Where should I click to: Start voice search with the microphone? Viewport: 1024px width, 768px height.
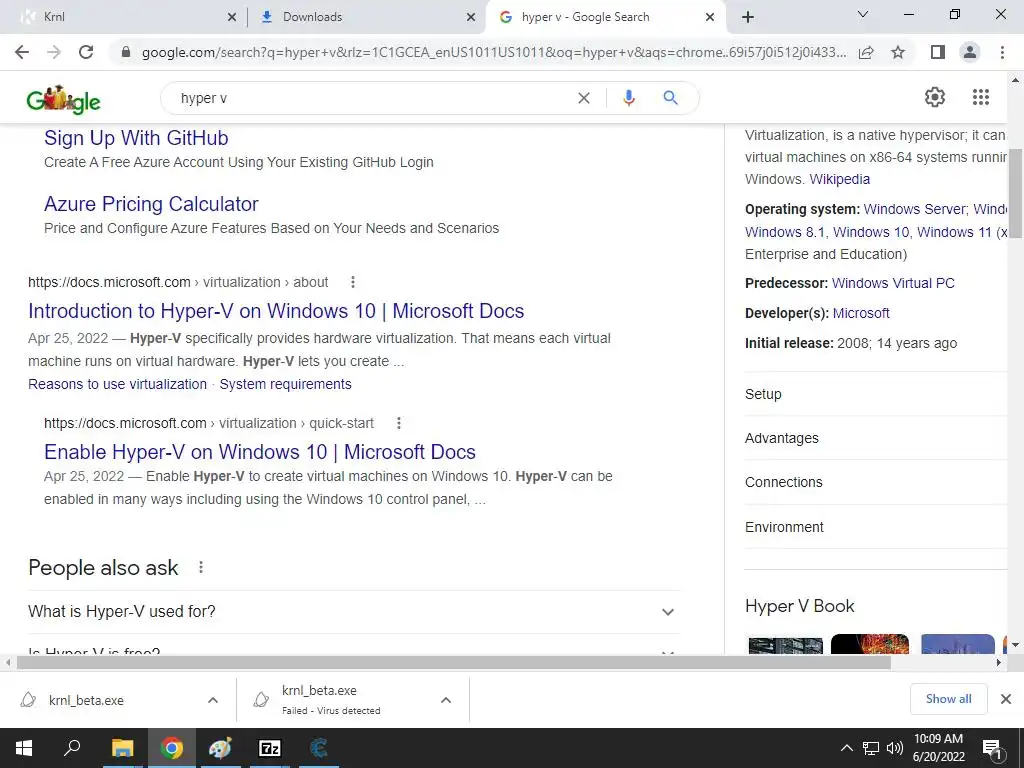click(x=629, y=98)
